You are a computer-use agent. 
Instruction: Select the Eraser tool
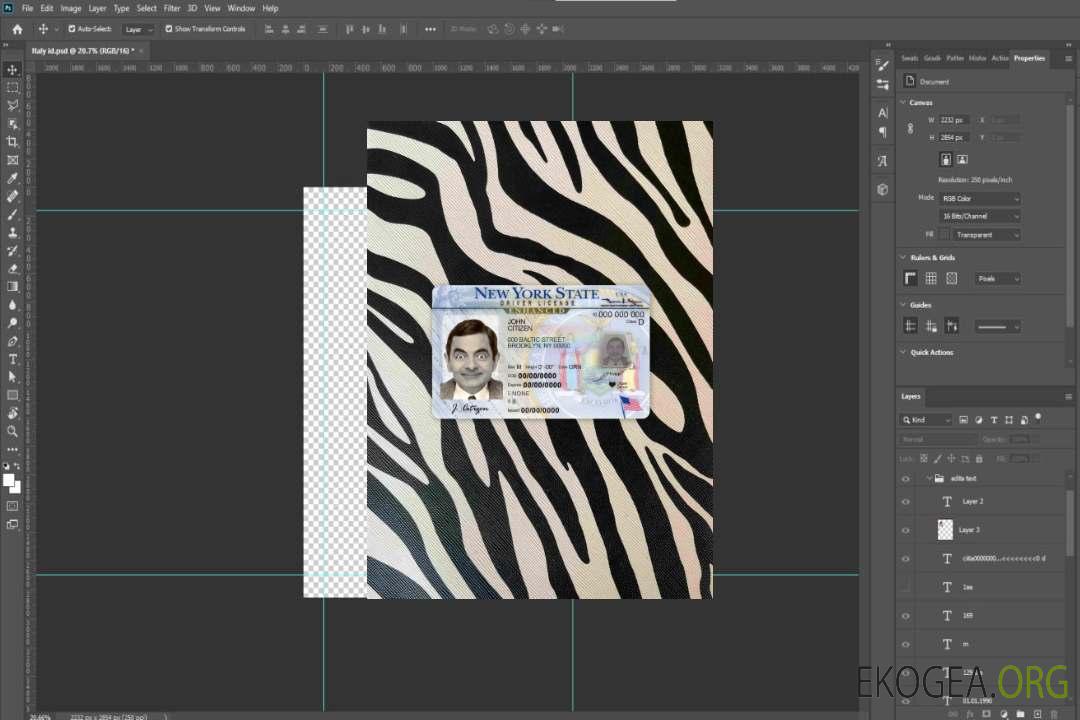[x=13, y=268]
